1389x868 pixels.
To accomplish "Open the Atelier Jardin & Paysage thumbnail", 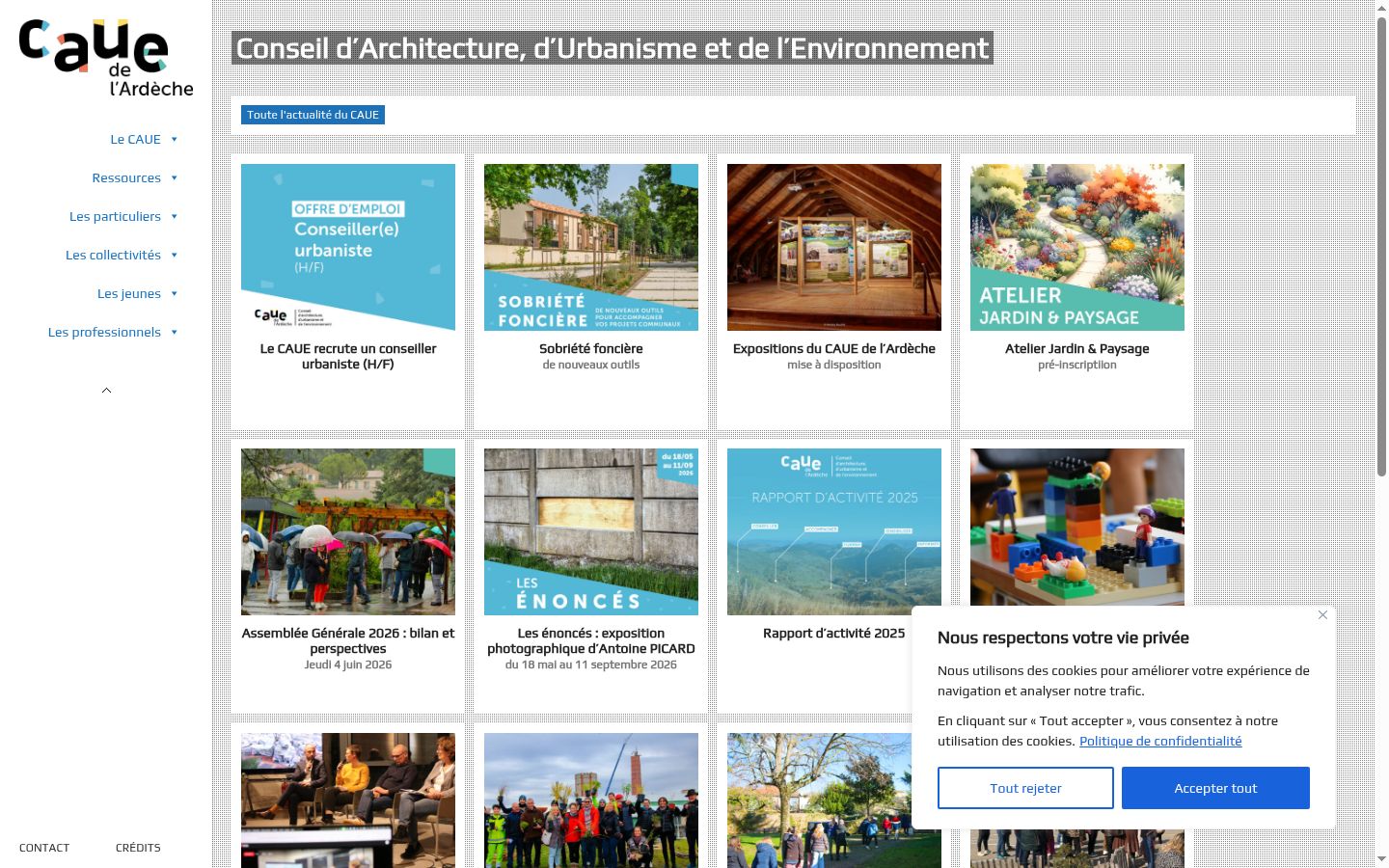I will click(1077, 247).
